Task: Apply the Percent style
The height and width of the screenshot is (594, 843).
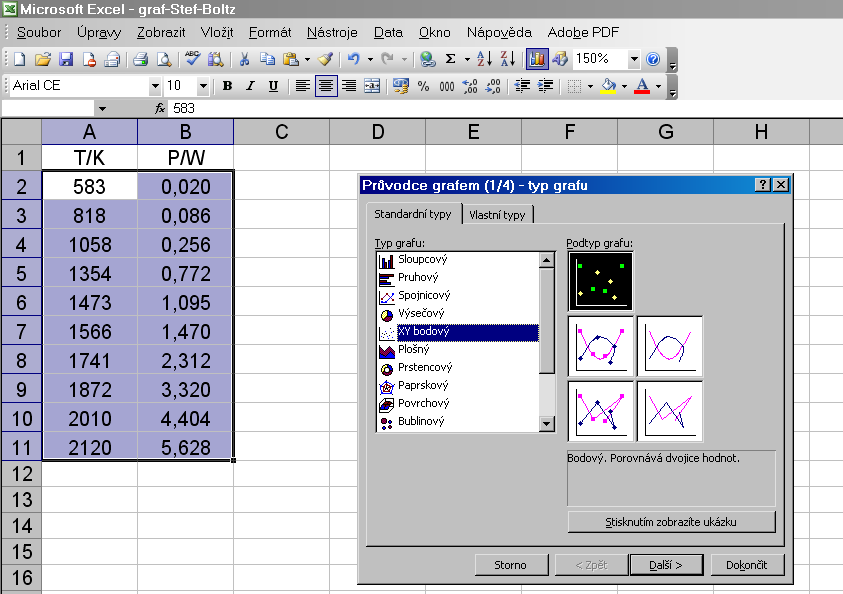Action: click(424, 86)
